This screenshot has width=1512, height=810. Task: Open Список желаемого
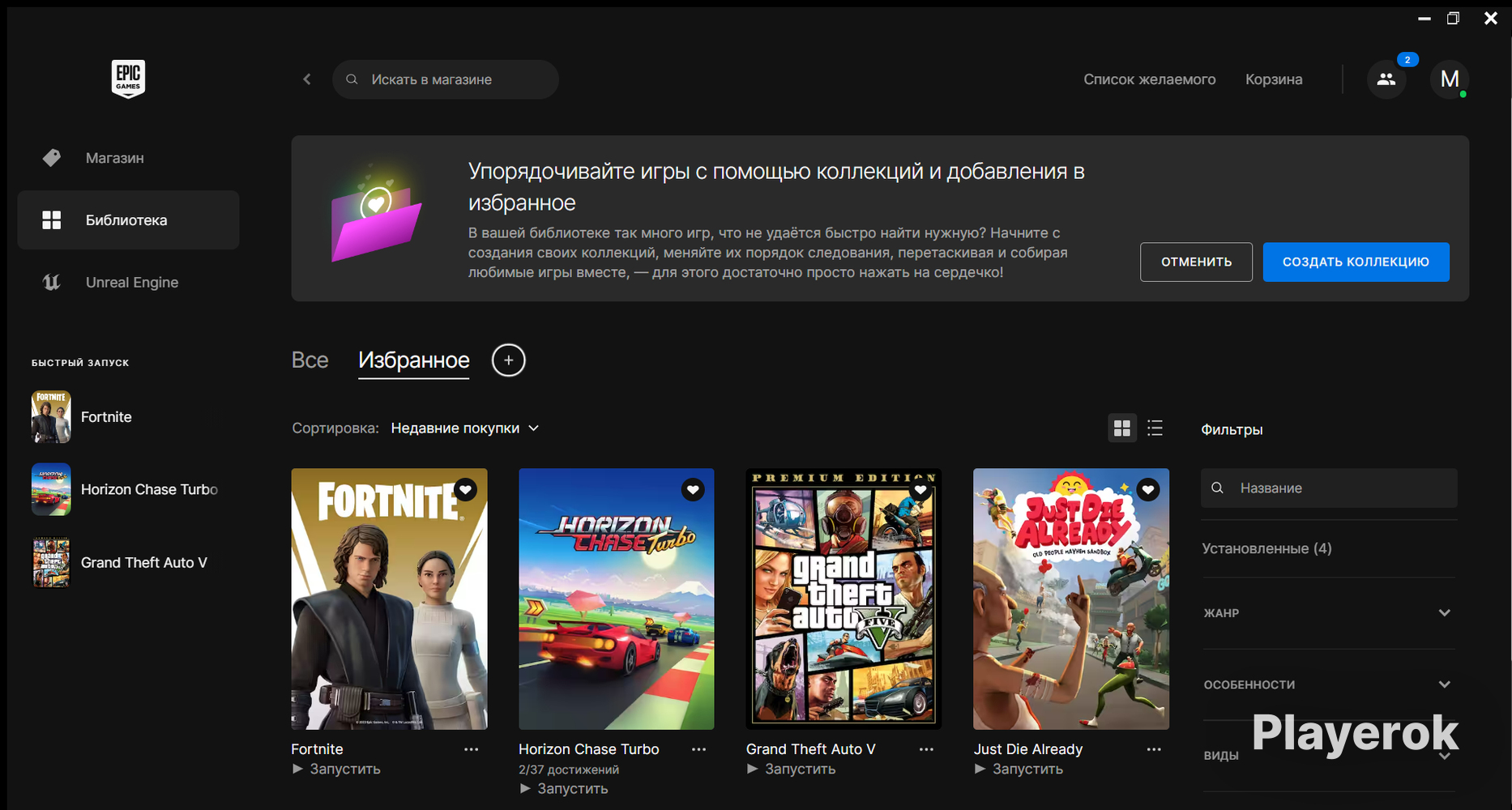pyautogui.click(x=1150, y=79)
